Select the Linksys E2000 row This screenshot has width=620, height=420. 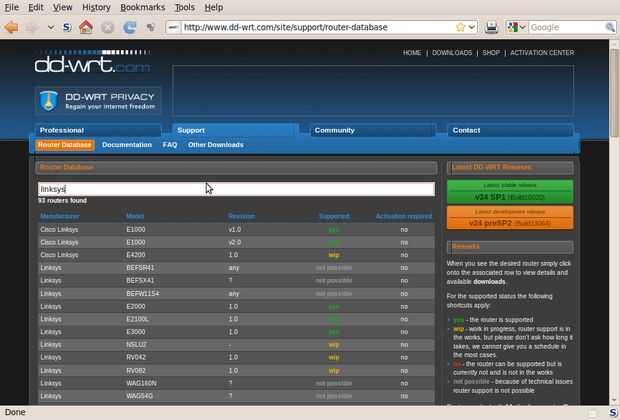coord(236,306)
